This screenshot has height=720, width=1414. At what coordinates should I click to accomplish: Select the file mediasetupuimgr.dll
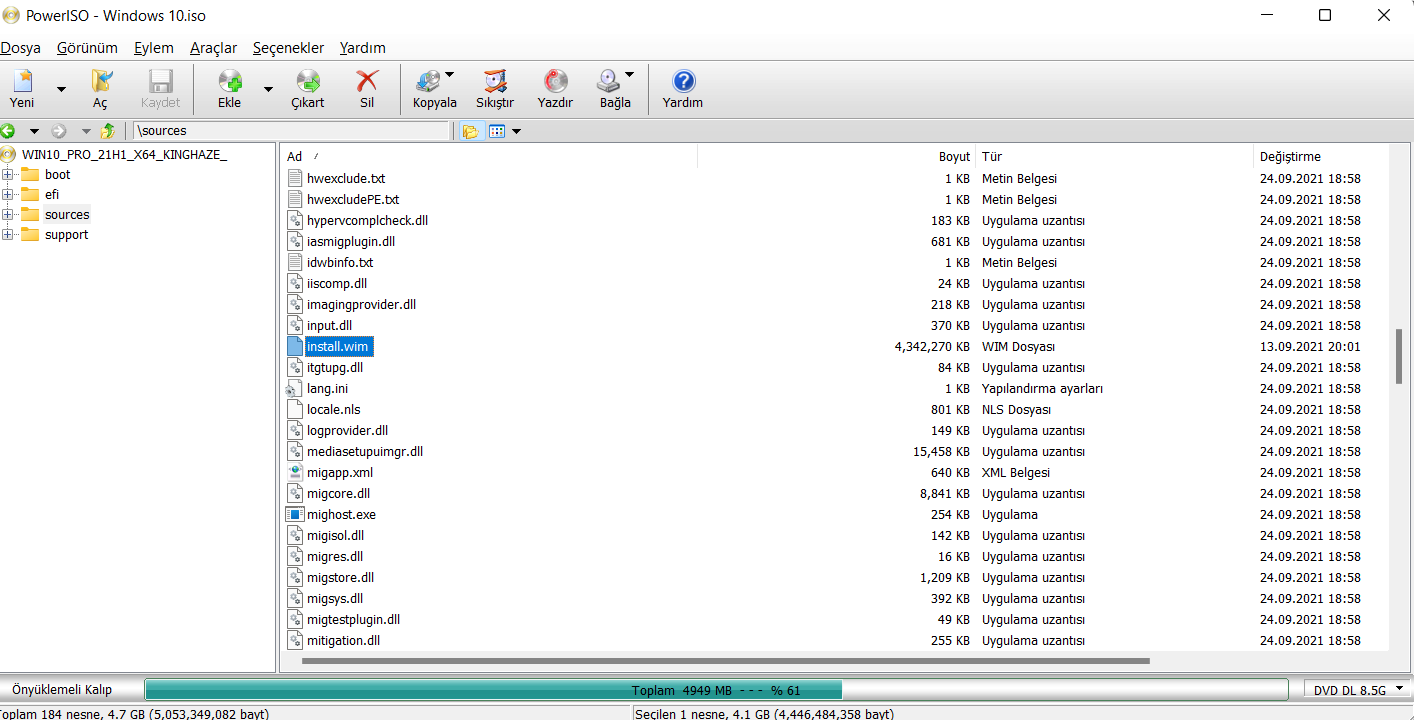coord(365,451)
